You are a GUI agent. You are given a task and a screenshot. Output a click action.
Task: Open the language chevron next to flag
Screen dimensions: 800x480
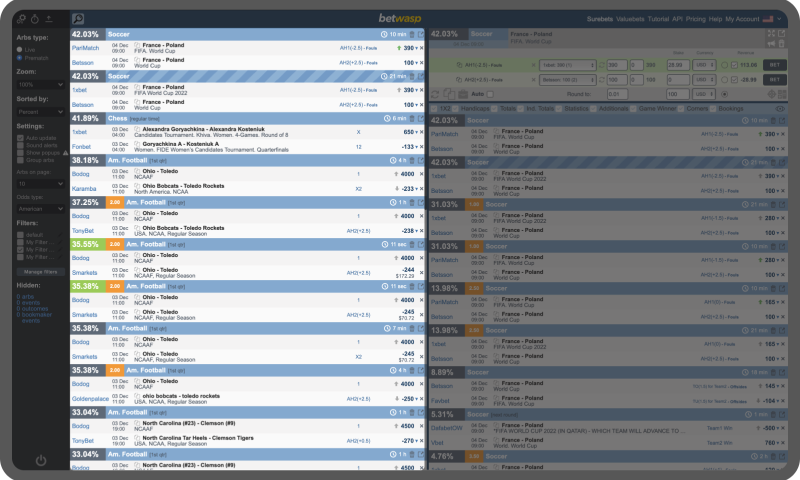click(x=779, y=19)
